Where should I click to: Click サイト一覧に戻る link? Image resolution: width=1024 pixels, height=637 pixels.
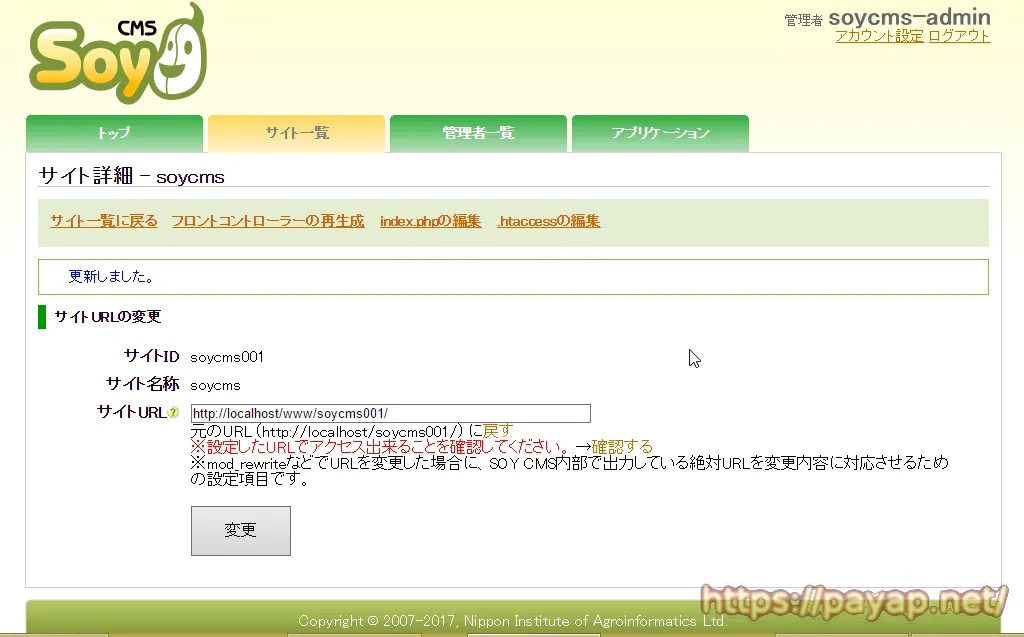click(104, 221)
